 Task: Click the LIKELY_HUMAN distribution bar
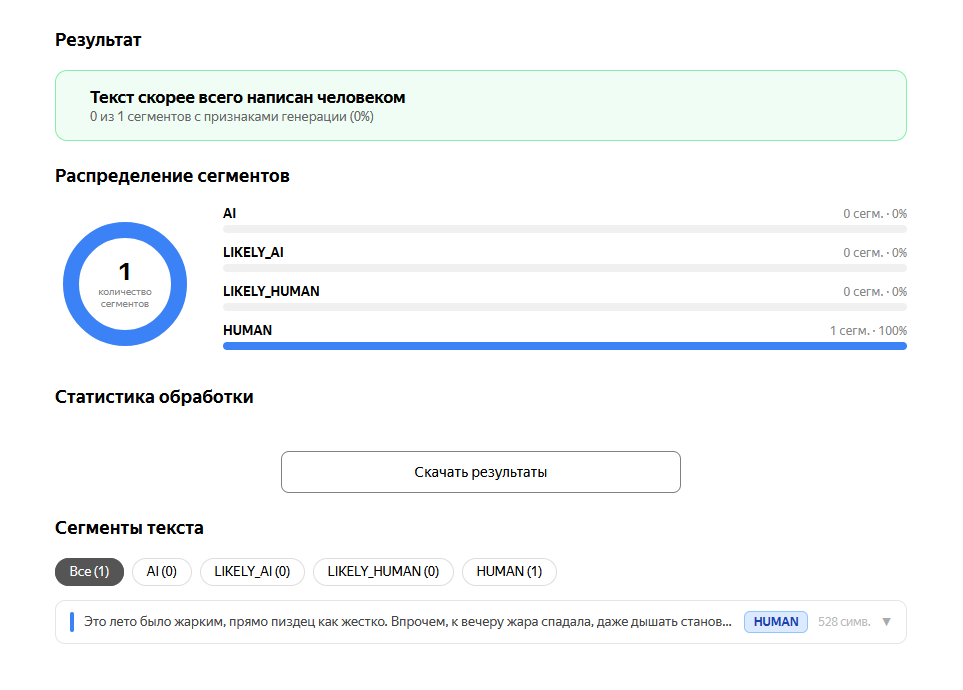tap(564, 307)
